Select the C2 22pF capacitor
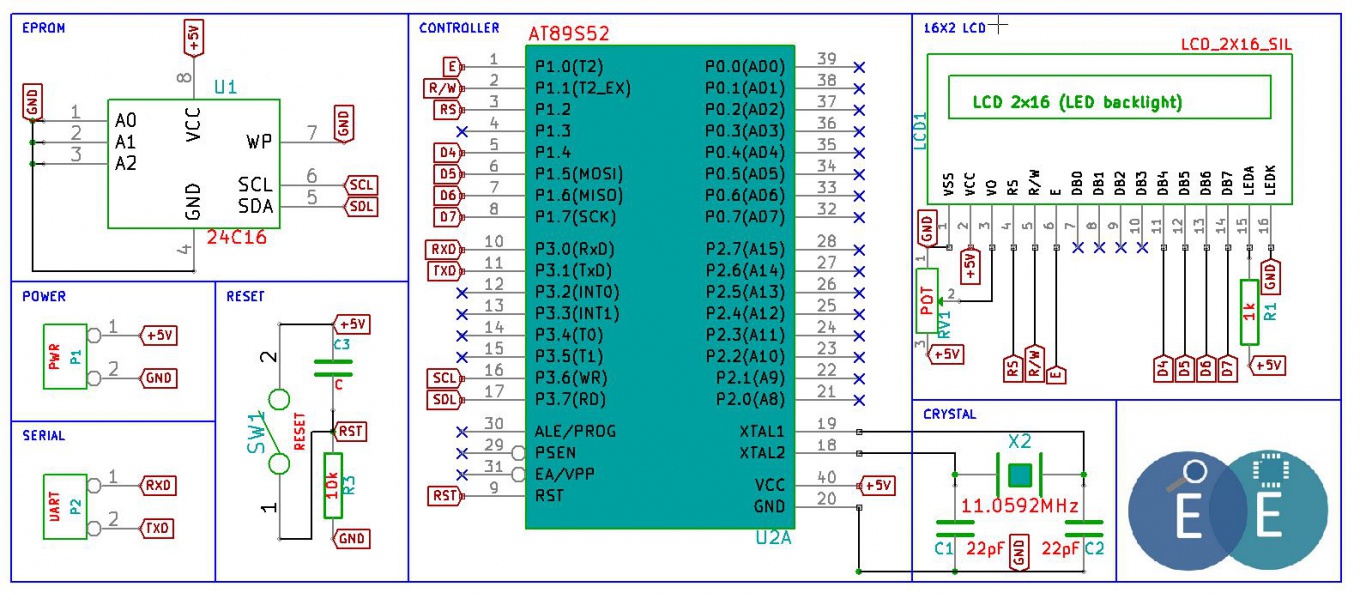 point(1084,528)
